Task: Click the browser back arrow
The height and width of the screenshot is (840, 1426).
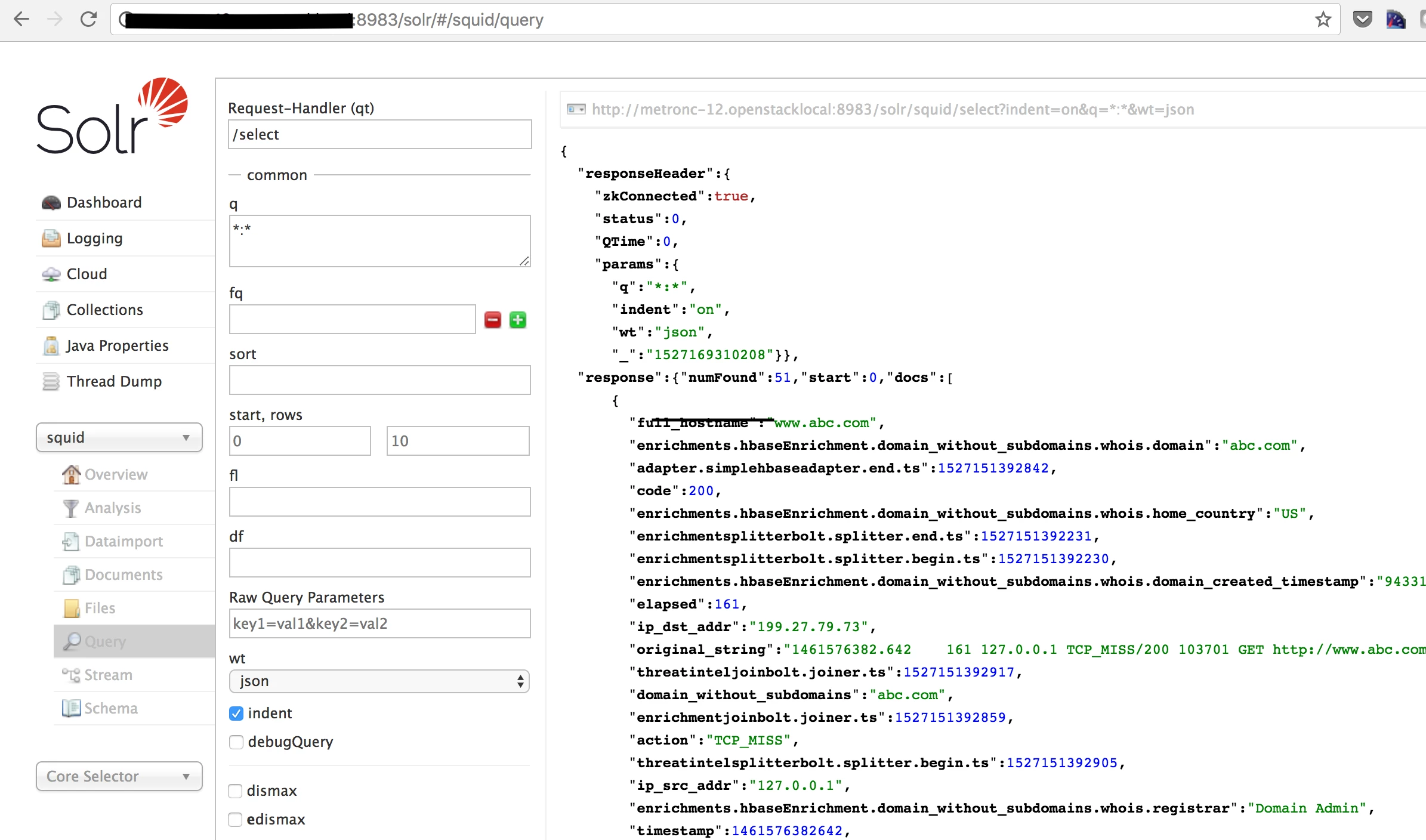Action: 21,20
